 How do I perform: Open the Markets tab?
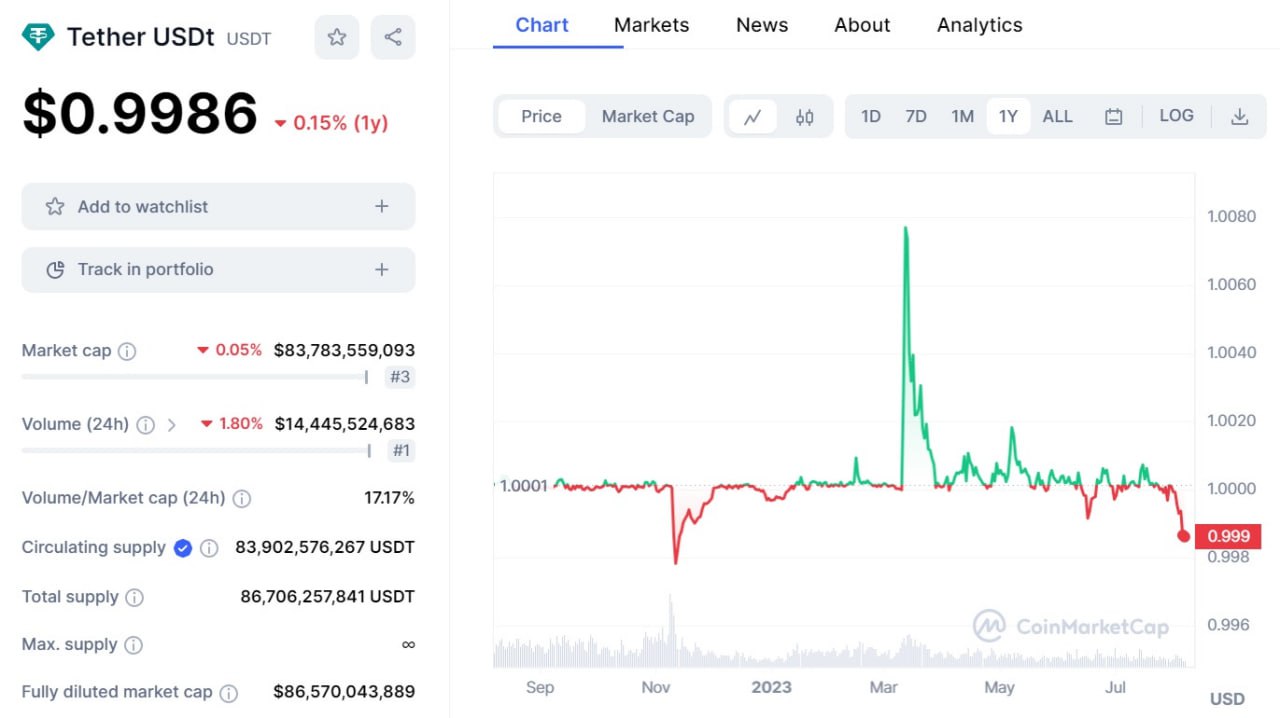click(652, 25)
